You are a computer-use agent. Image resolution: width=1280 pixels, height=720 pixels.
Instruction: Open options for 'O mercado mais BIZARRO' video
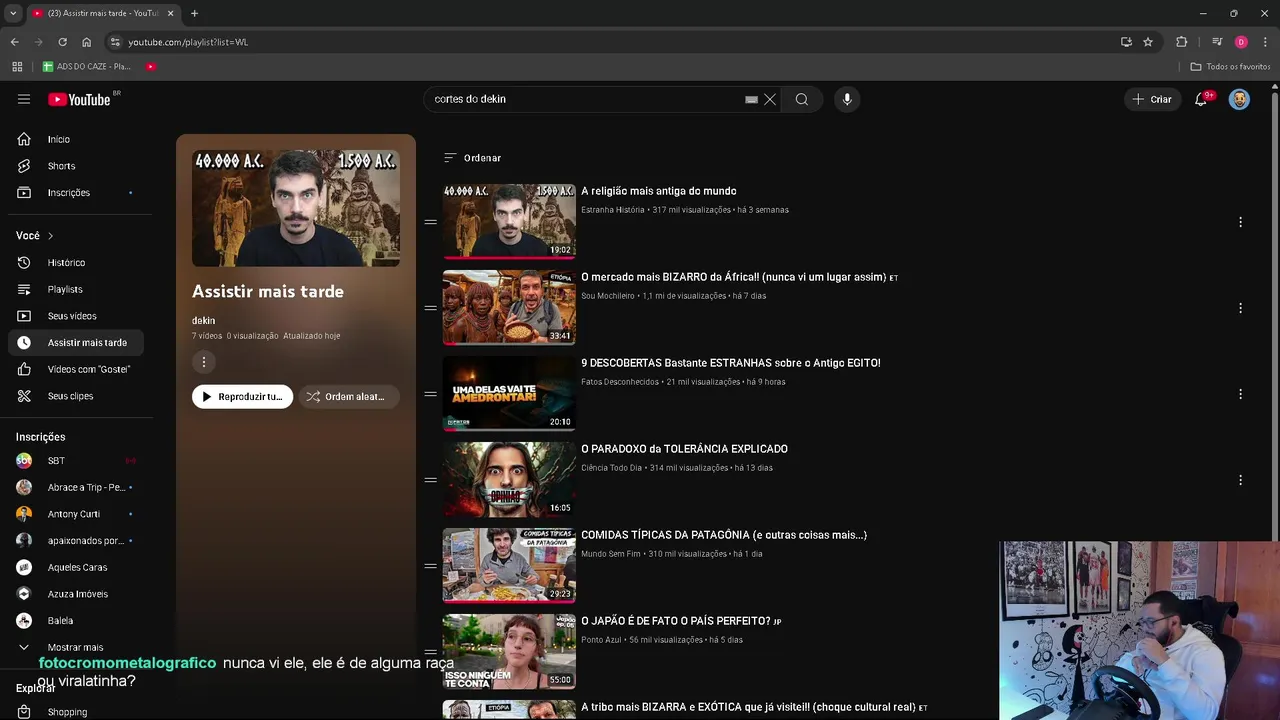point(1240,308)
